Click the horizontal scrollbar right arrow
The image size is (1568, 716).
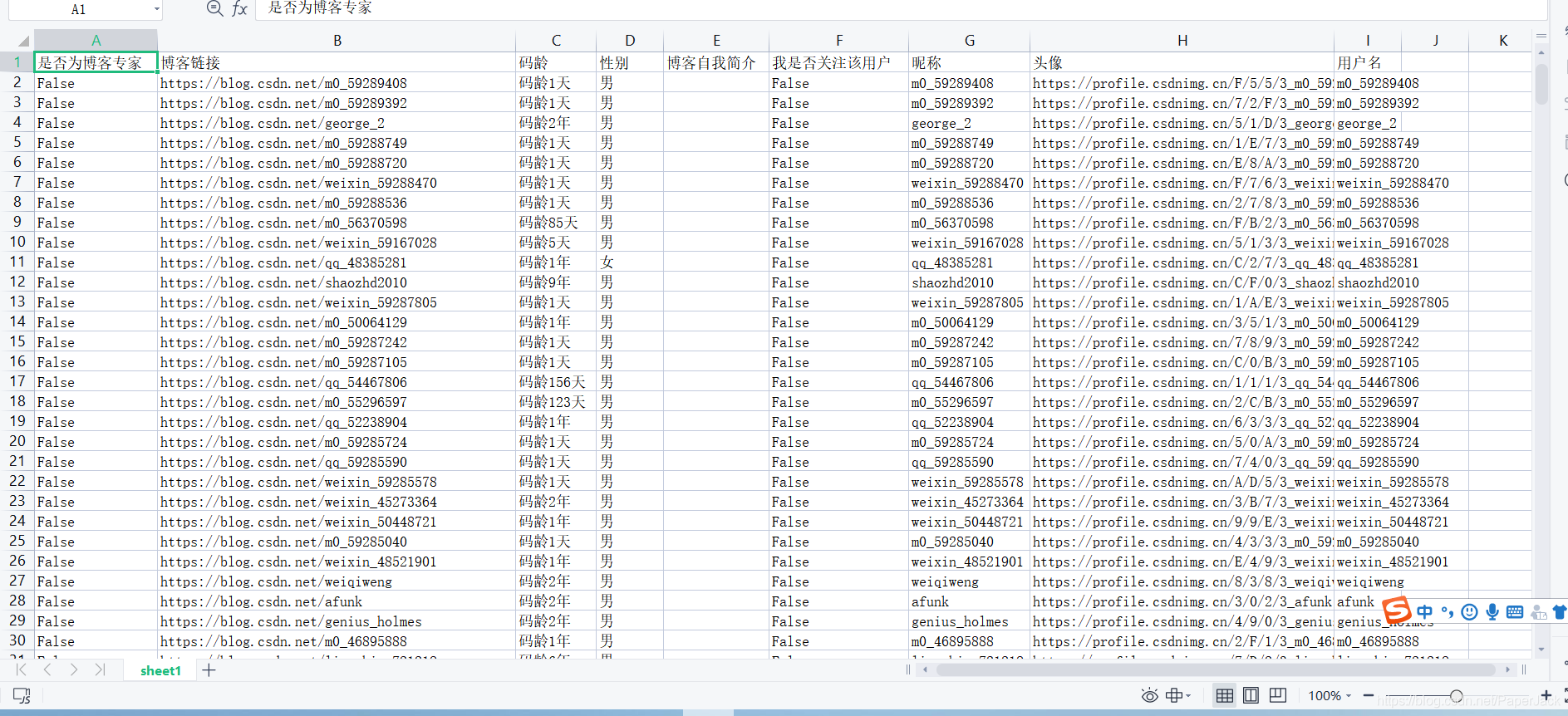[x=1507, y=669]
